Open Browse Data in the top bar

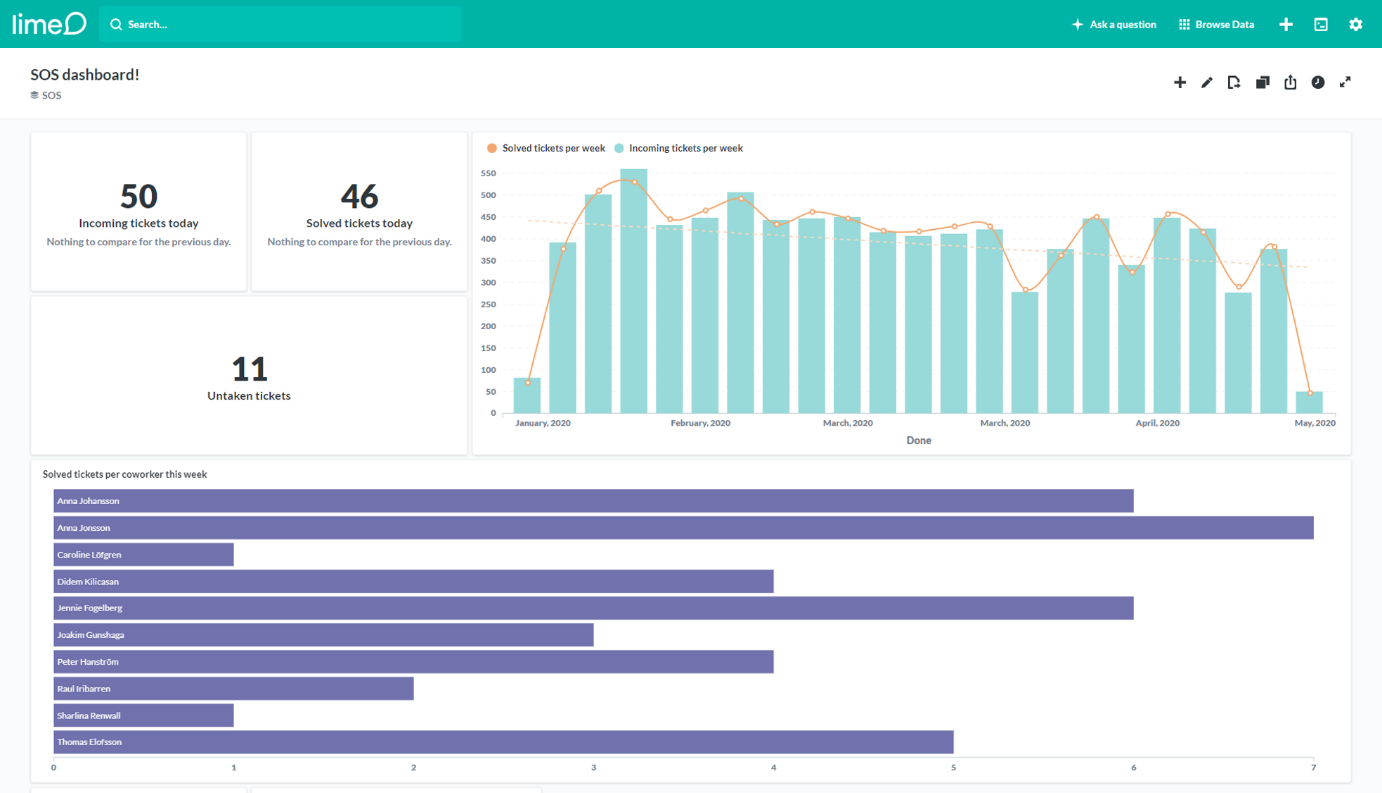click(x=1216, y=24)
